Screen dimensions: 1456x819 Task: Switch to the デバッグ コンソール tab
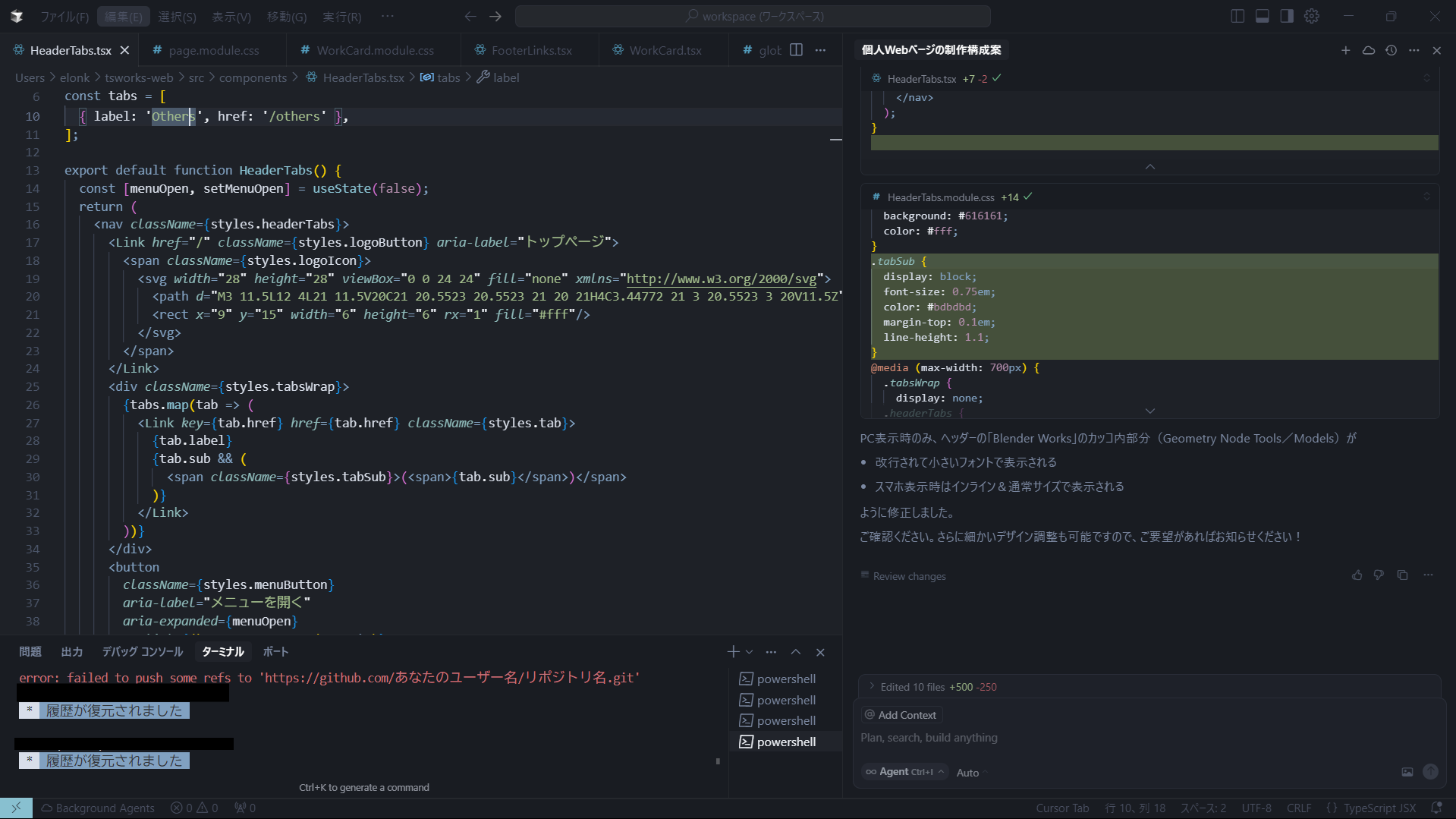pyautogui.click(x=143, y=652)
